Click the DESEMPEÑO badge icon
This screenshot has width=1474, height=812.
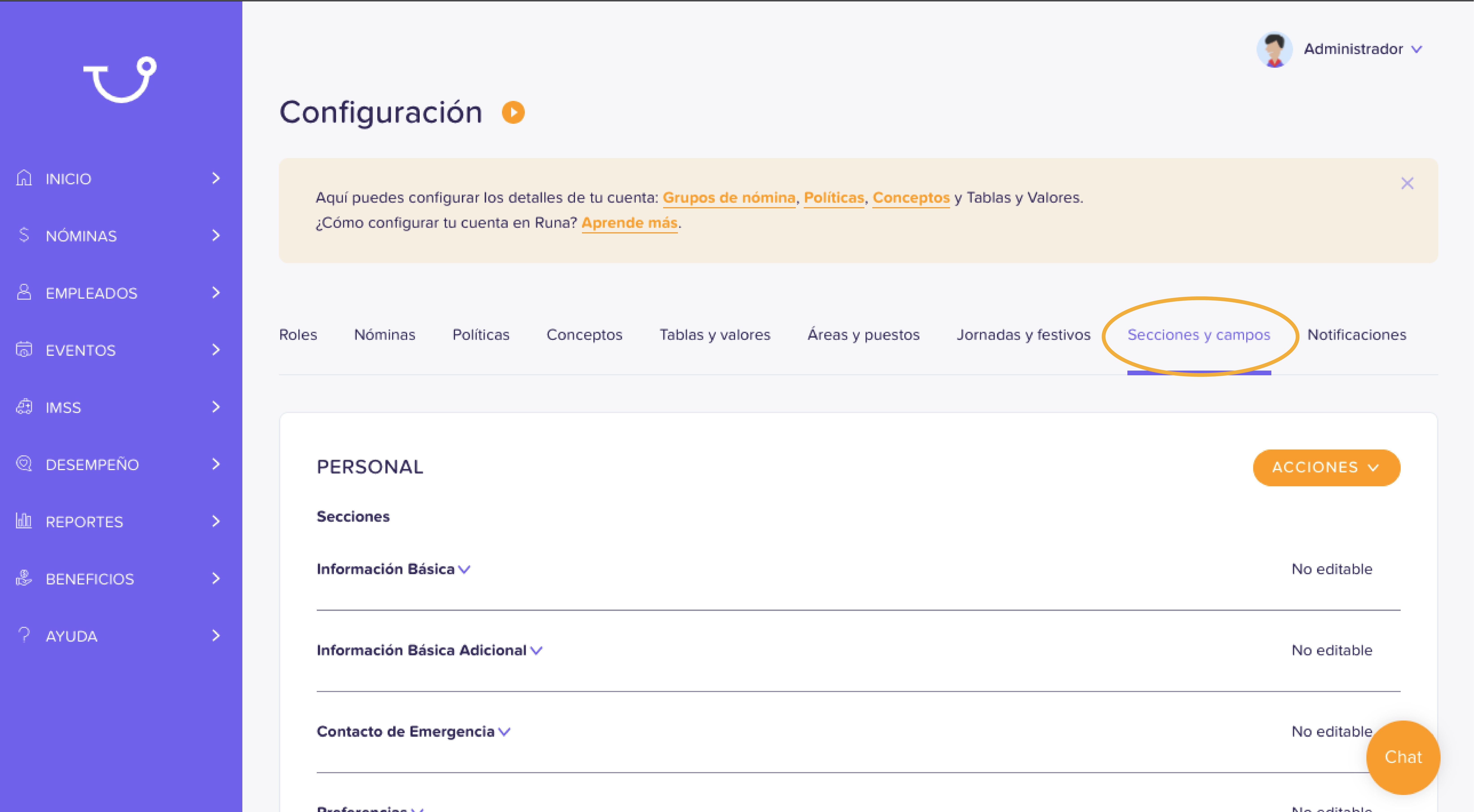point(24,464)
